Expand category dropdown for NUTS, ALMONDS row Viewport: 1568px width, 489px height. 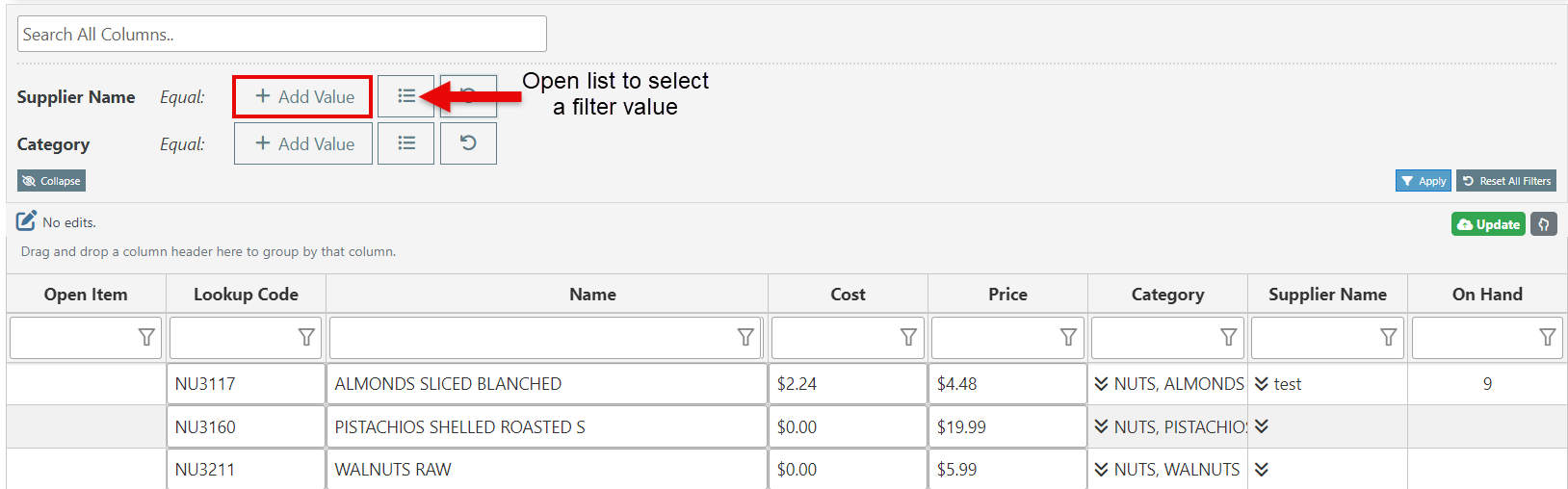click(x=1101, y=384)
